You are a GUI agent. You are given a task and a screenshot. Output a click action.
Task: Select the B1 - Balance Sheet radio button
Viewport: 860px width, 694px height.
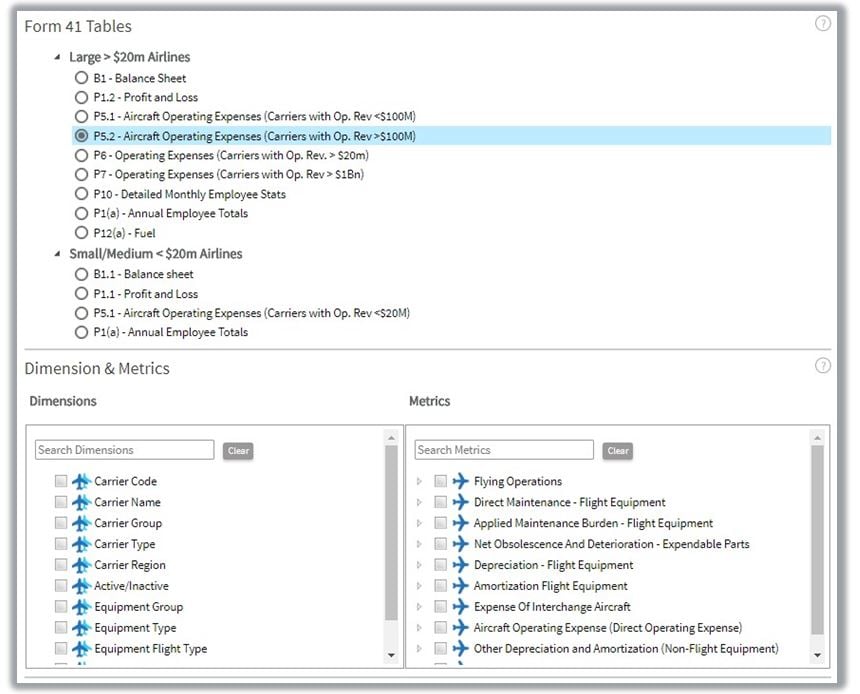point(81,78)
